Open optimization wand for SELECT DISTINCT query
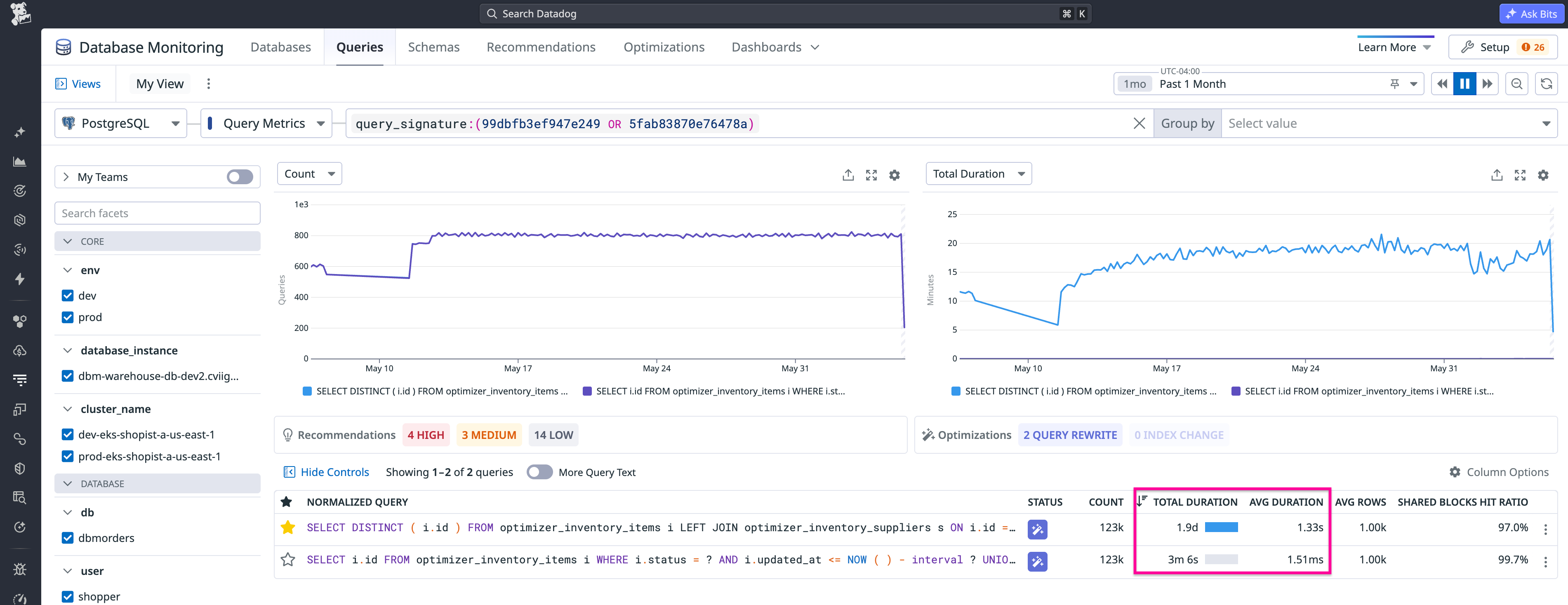This screenshot has height=605, width=1568. (1037, 529)
